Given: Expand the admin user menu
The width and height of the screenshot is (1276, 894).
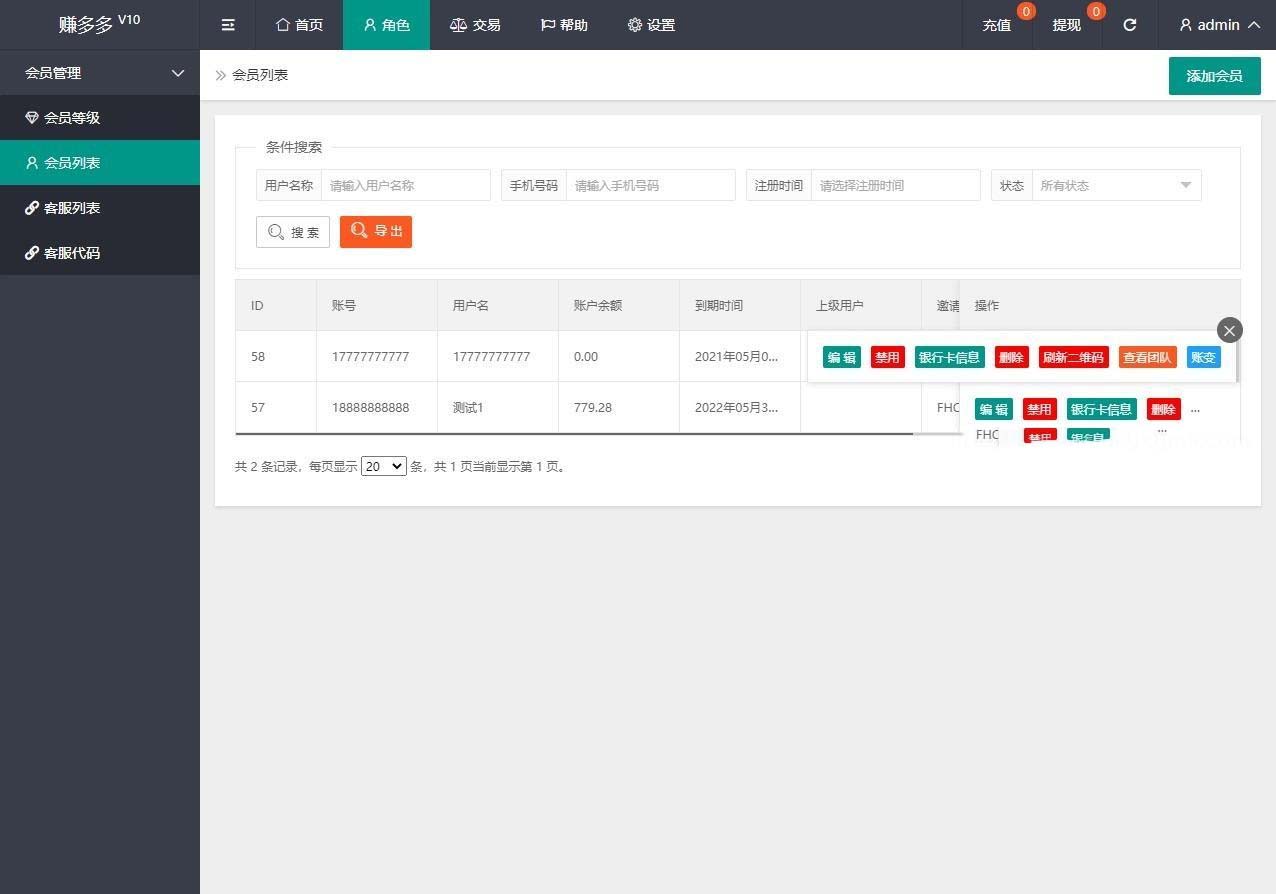Looking at the screenshot, I should 1219,25.
